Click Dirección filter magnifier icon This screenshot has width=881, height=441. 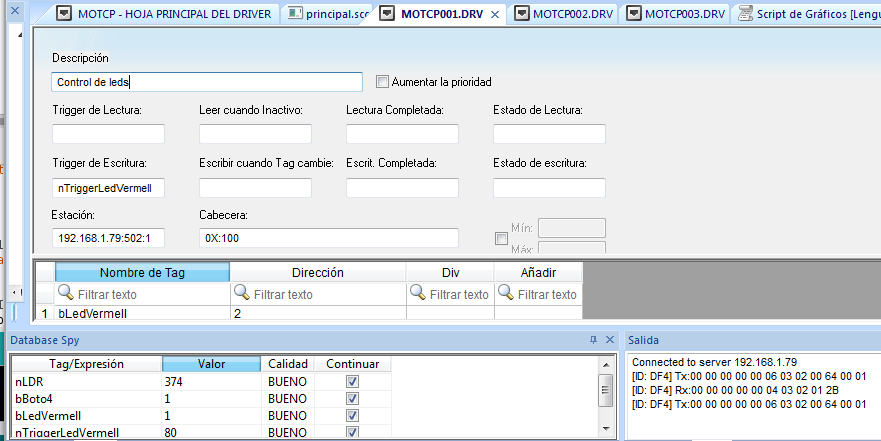click(242, 293)
